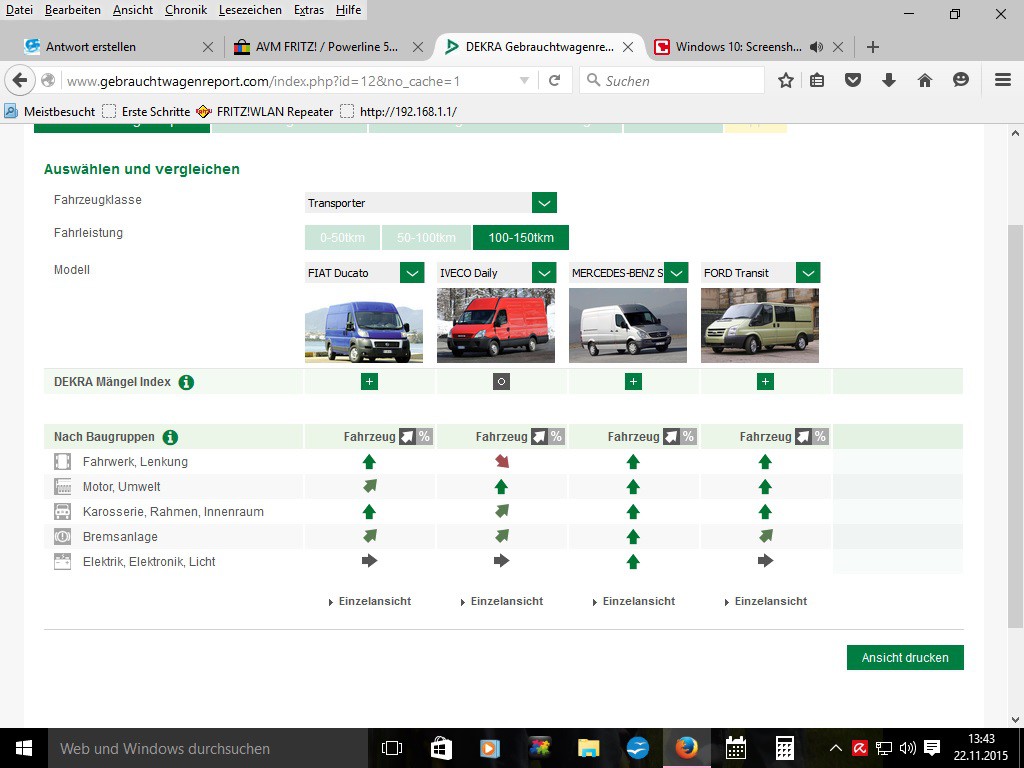
Task: Click info icon next to Nach Baugruppen
Action: click(x=170, y=437)
